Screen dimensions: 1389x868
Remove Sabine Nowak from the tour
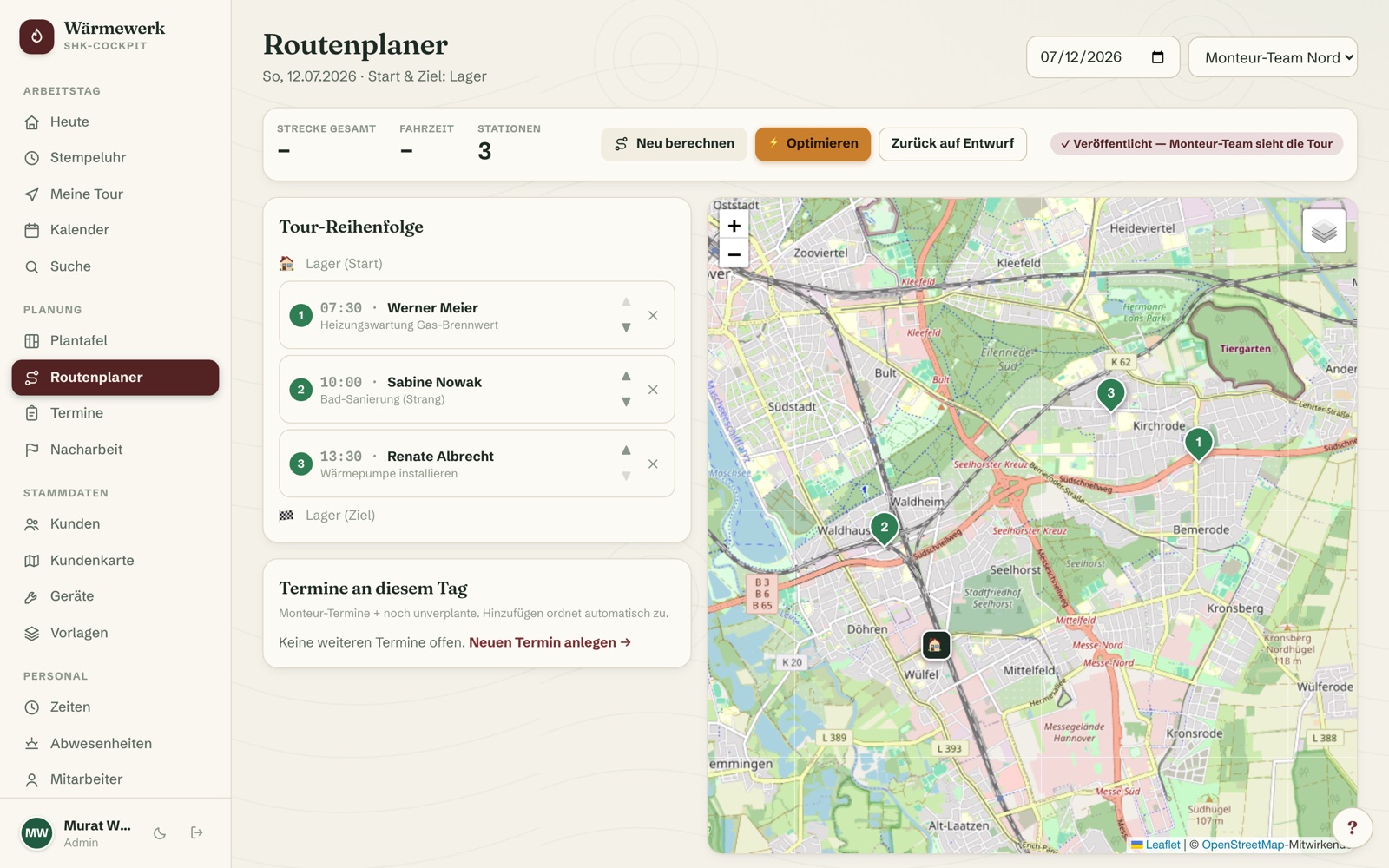point(653,390)
